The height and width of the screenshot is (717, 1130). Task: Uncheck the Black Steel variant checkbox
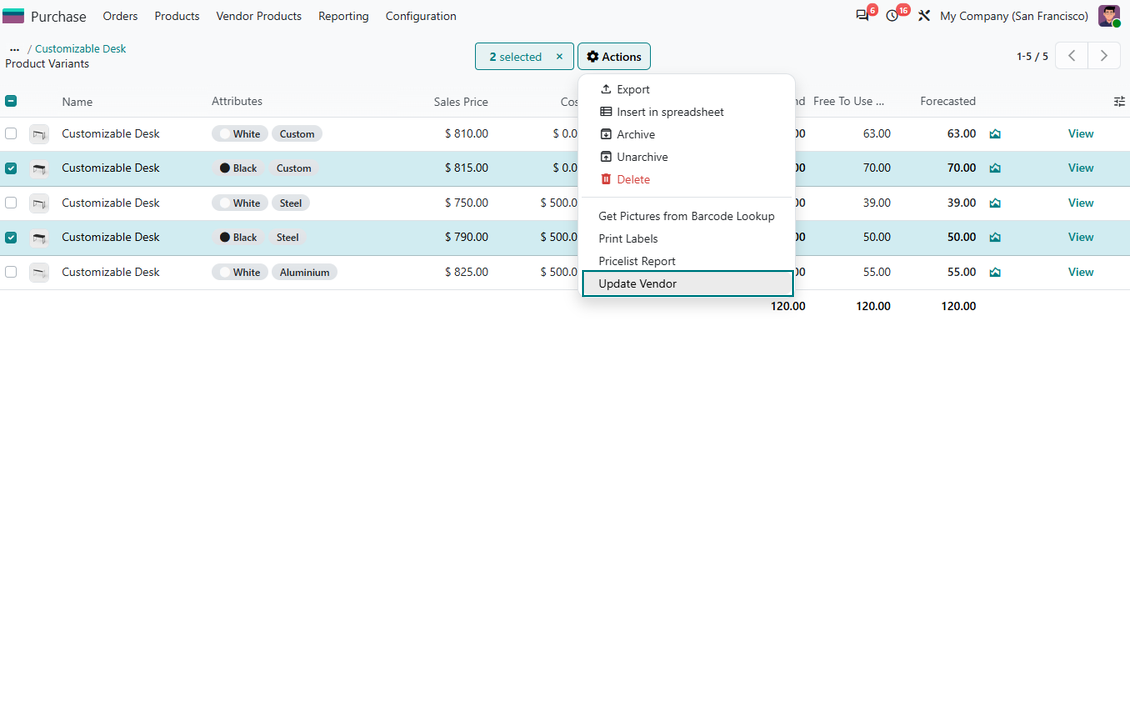[11, 237]
